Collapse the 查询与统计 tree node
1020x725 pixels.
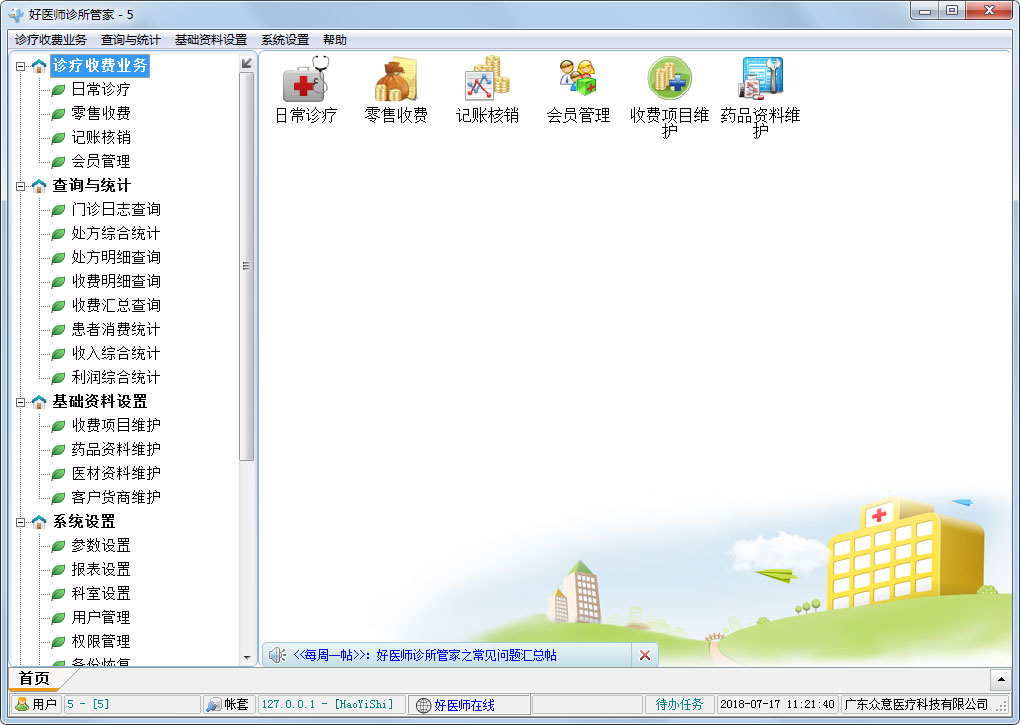point(20,187)
